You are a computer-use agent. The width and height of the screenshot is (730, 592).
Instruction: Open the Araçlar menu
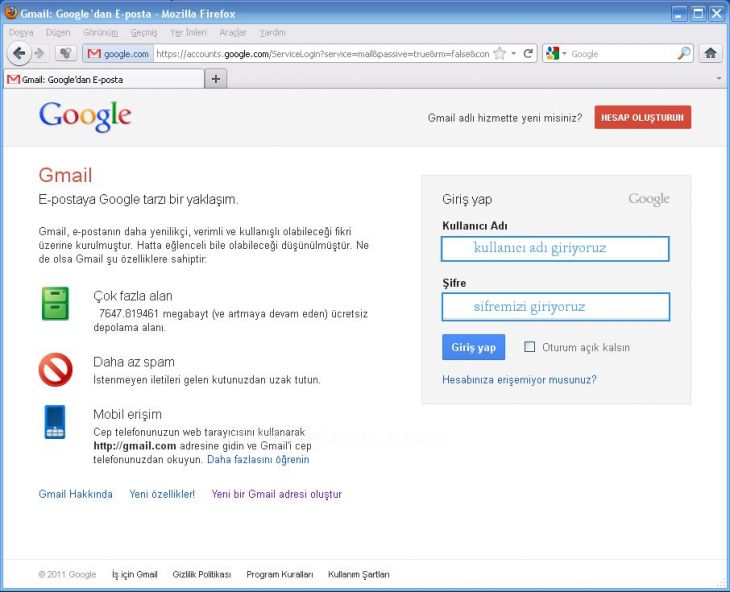point(233,33)
